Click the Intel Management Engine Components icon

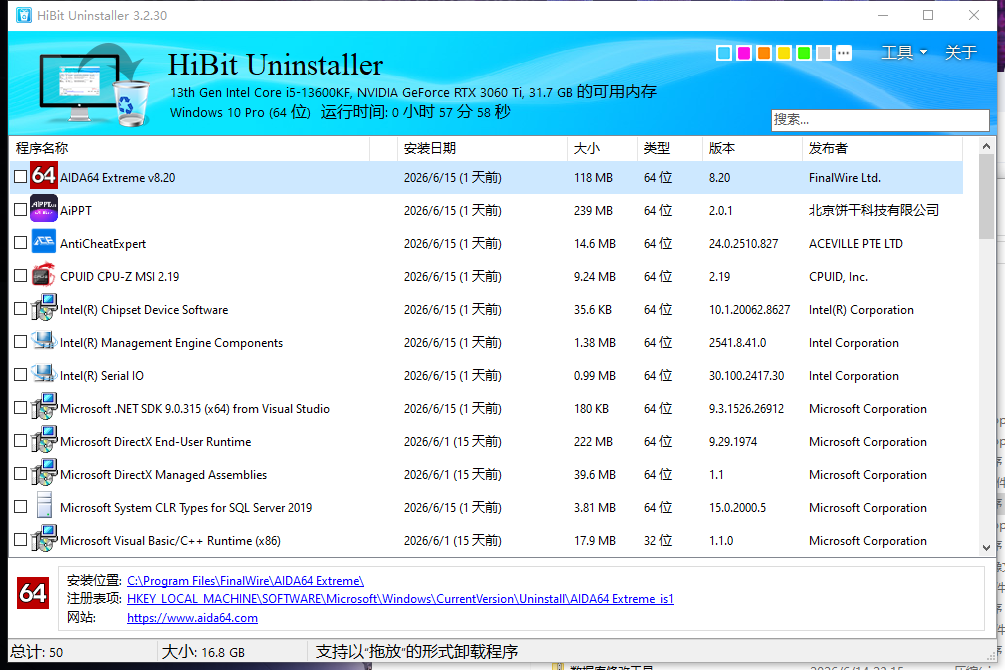[44, 342]
